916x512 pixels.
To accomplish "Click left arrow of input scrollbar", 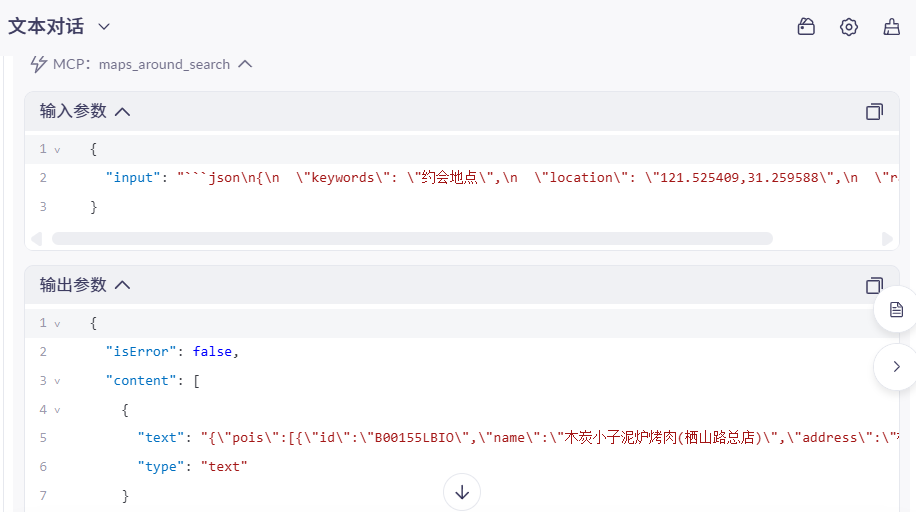I will coord(37,238).
